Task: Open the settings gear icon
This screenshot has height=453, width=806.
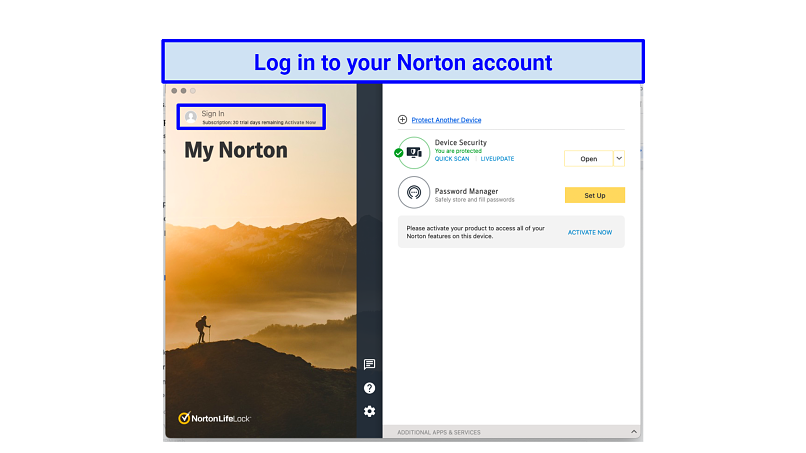Action: [370, 411]
